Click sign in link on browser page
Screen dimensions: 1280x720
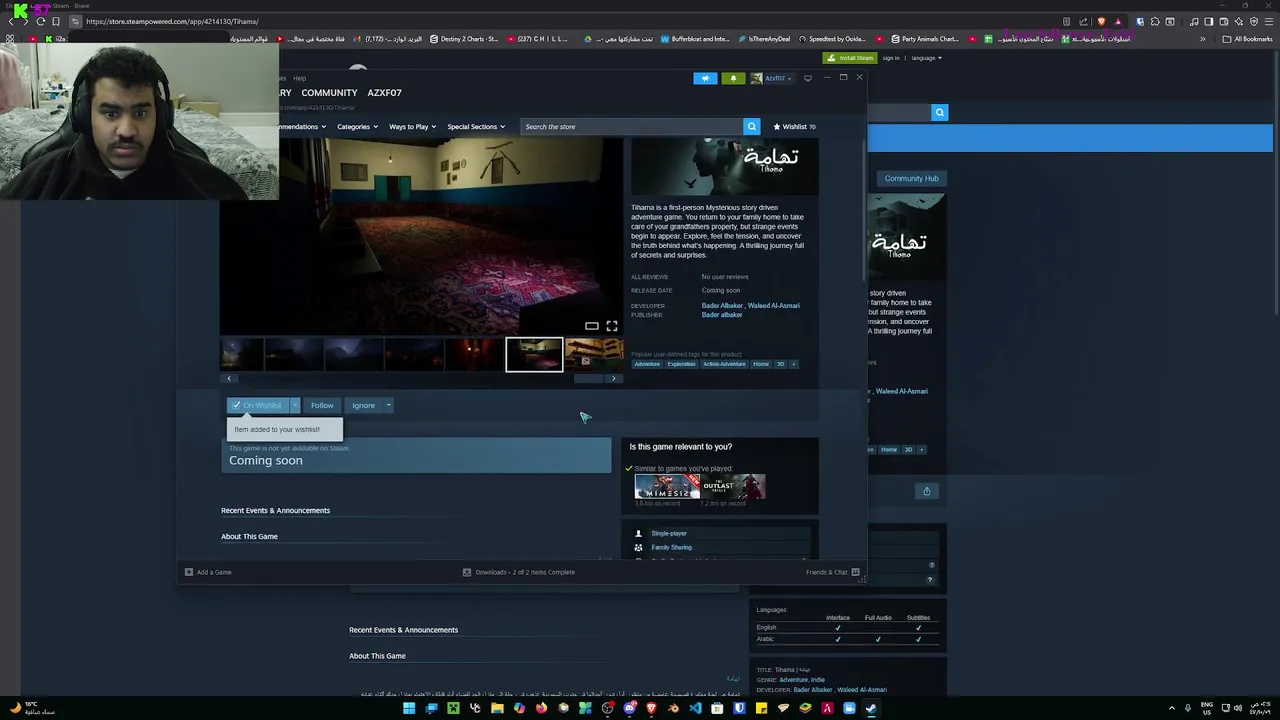point(890,58)
